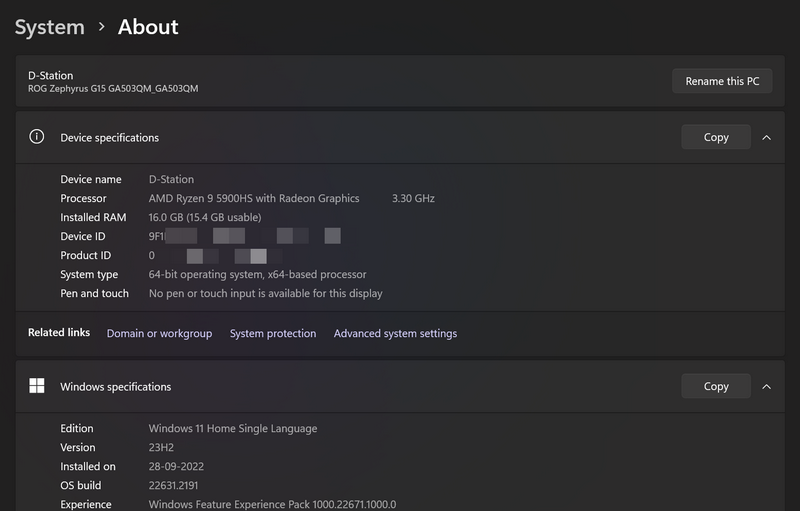800x511 pixels.
Task: Click the Rename this PC button
Action: tap(722, 81)
